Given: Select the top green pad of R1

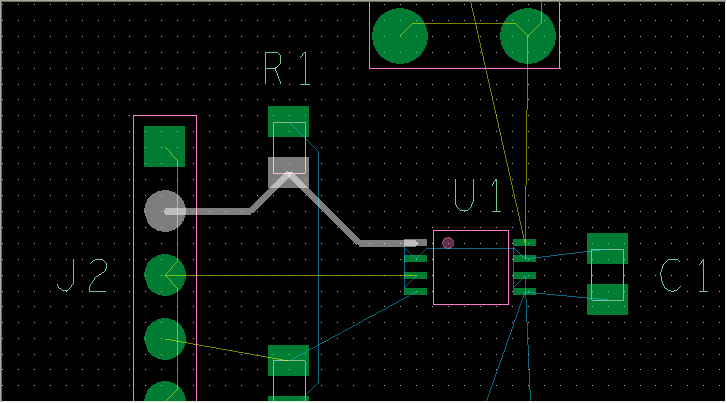Looking at the screenshot, I should [x=288, y=122].
